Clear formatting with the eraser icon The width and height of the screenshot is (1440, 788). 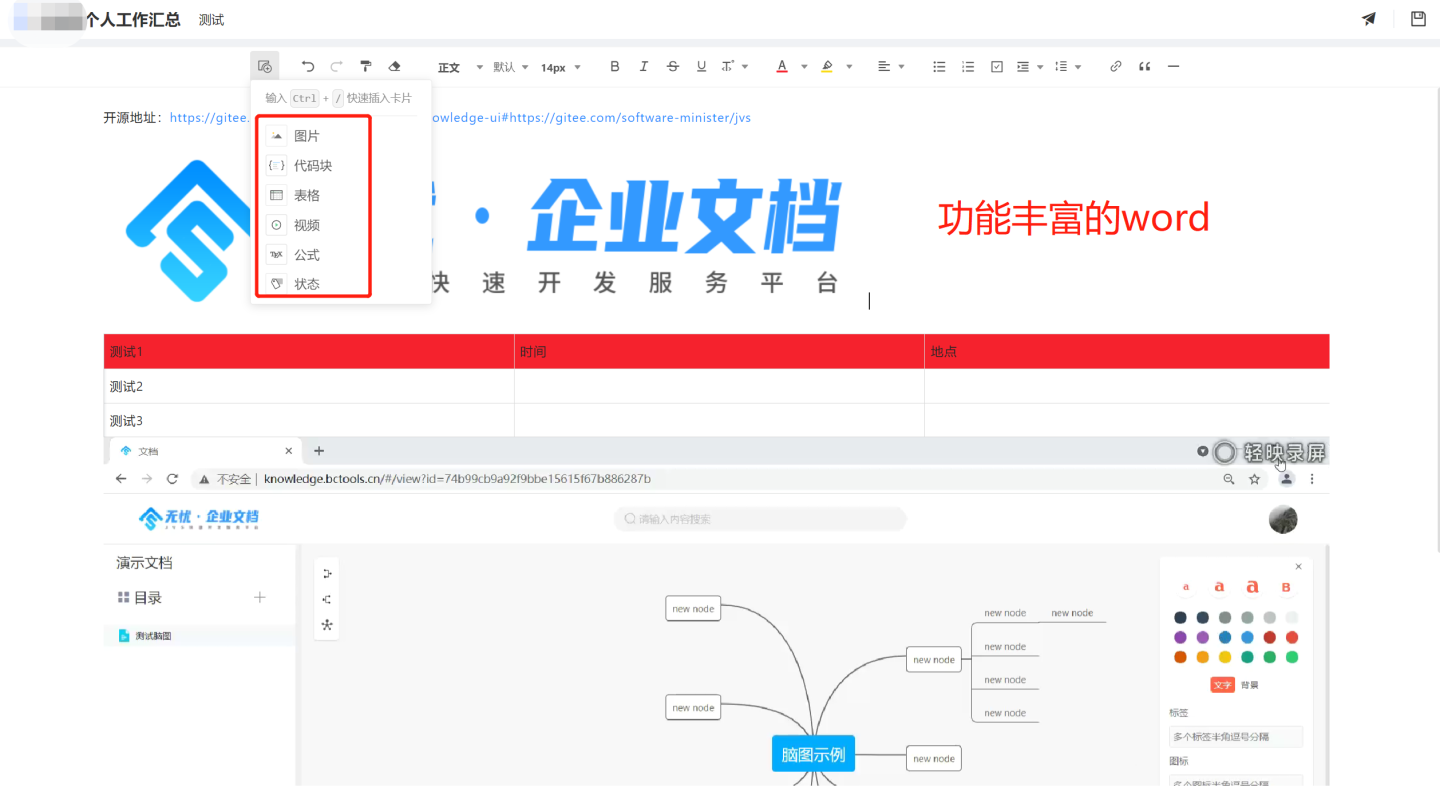pos(394,67)
